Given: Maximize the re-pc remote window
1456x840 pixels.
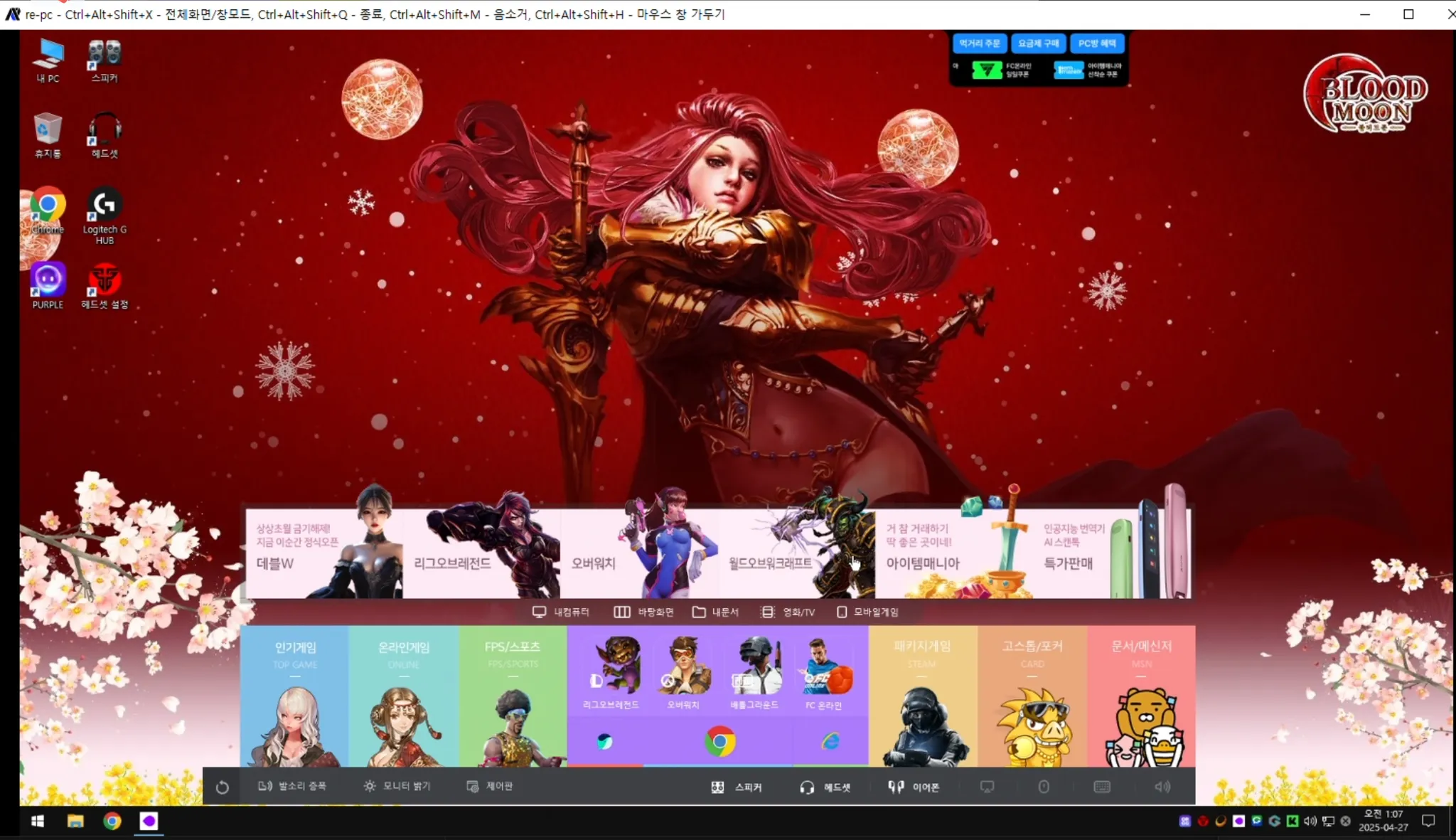Looking at the screenshot, I should coord(1408,14).
